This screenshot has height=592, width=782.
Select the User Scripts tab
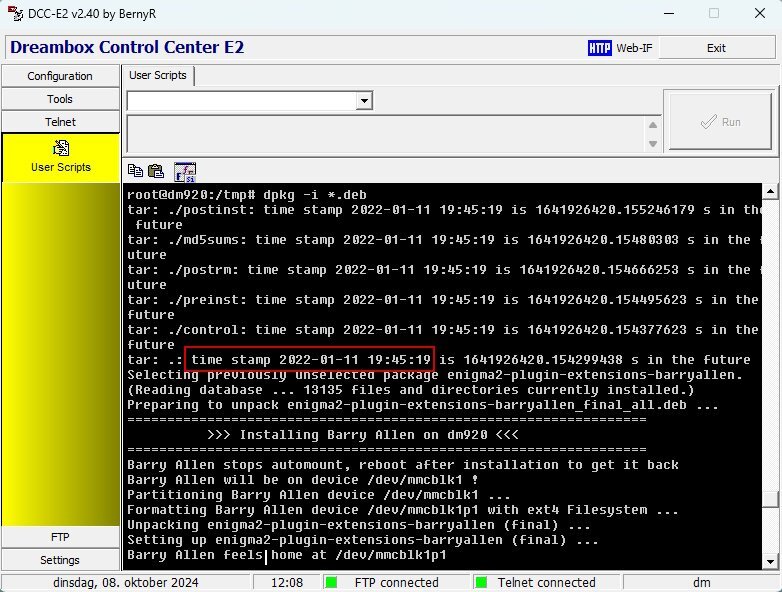point(158,75)
